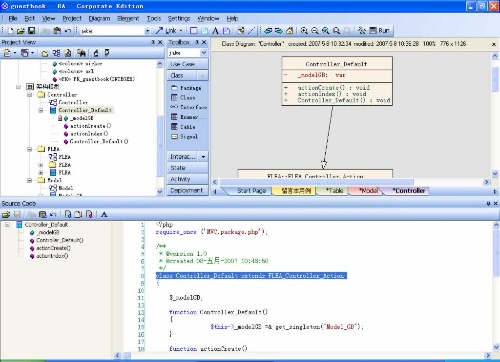
Task: Click the Paste clipboard icon in main toolbar
Action: coord(57,31)
